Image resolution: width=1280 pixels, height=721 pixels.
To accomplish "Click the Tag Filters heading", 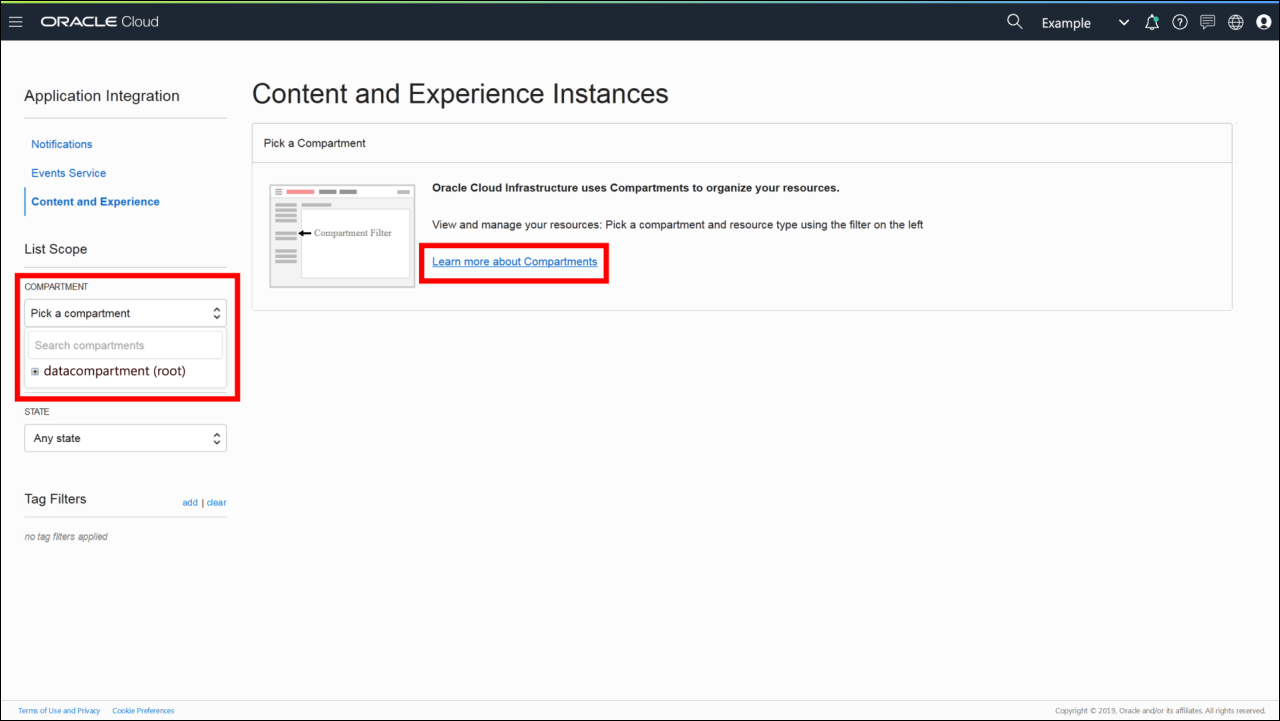I will (x=55, y=499).
